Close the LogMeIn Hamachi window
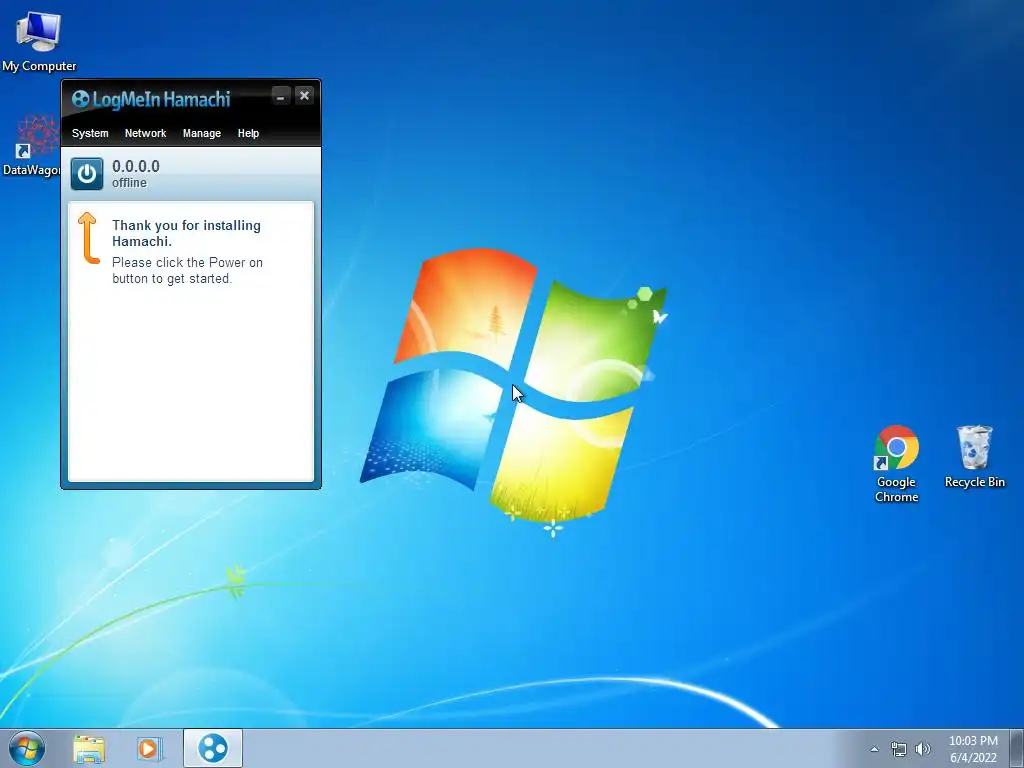 point(304,96)
